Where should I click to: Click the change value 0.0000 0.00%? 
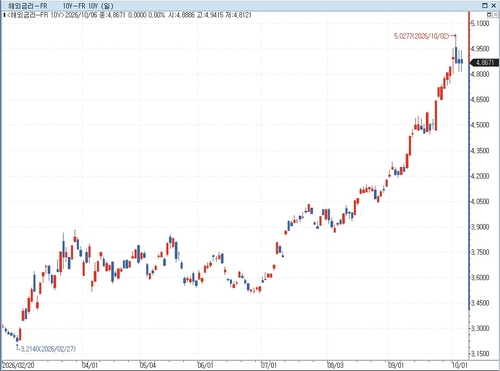[x=146, y=15]
